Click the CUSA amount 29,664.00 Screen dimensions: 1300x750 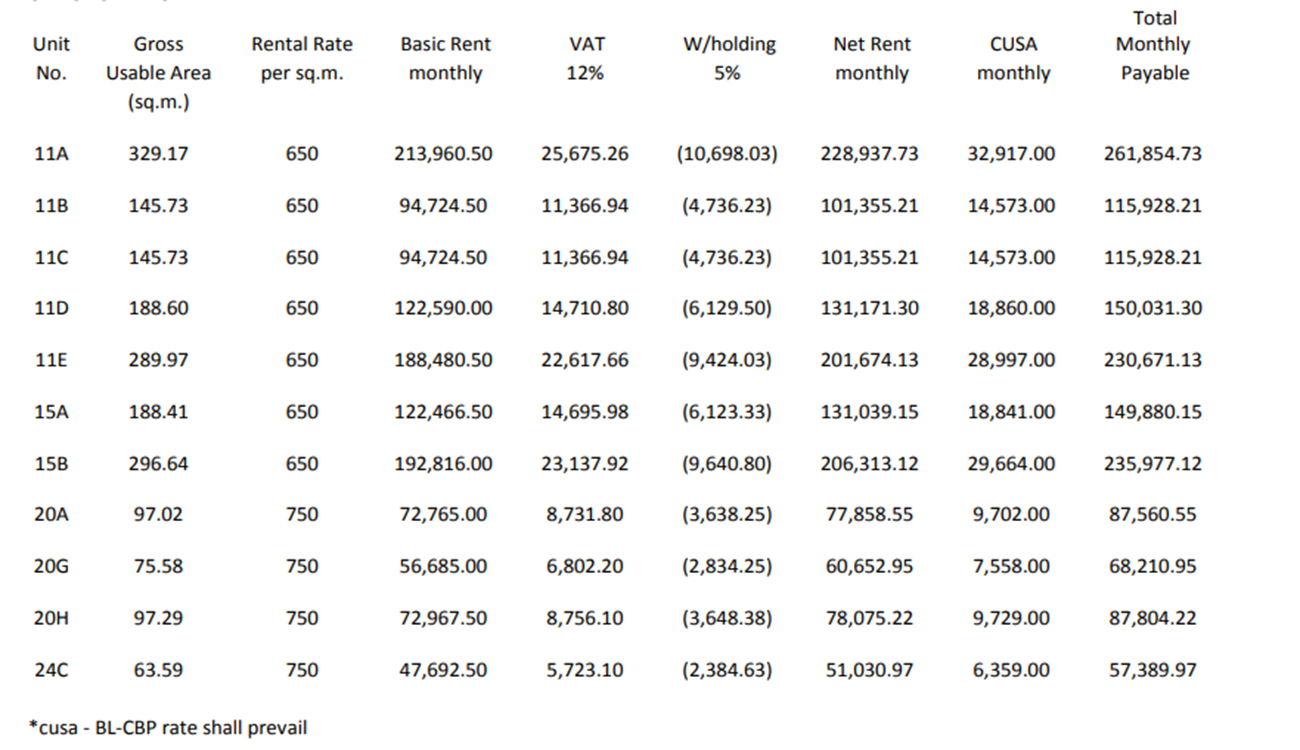click(1011, 464)
